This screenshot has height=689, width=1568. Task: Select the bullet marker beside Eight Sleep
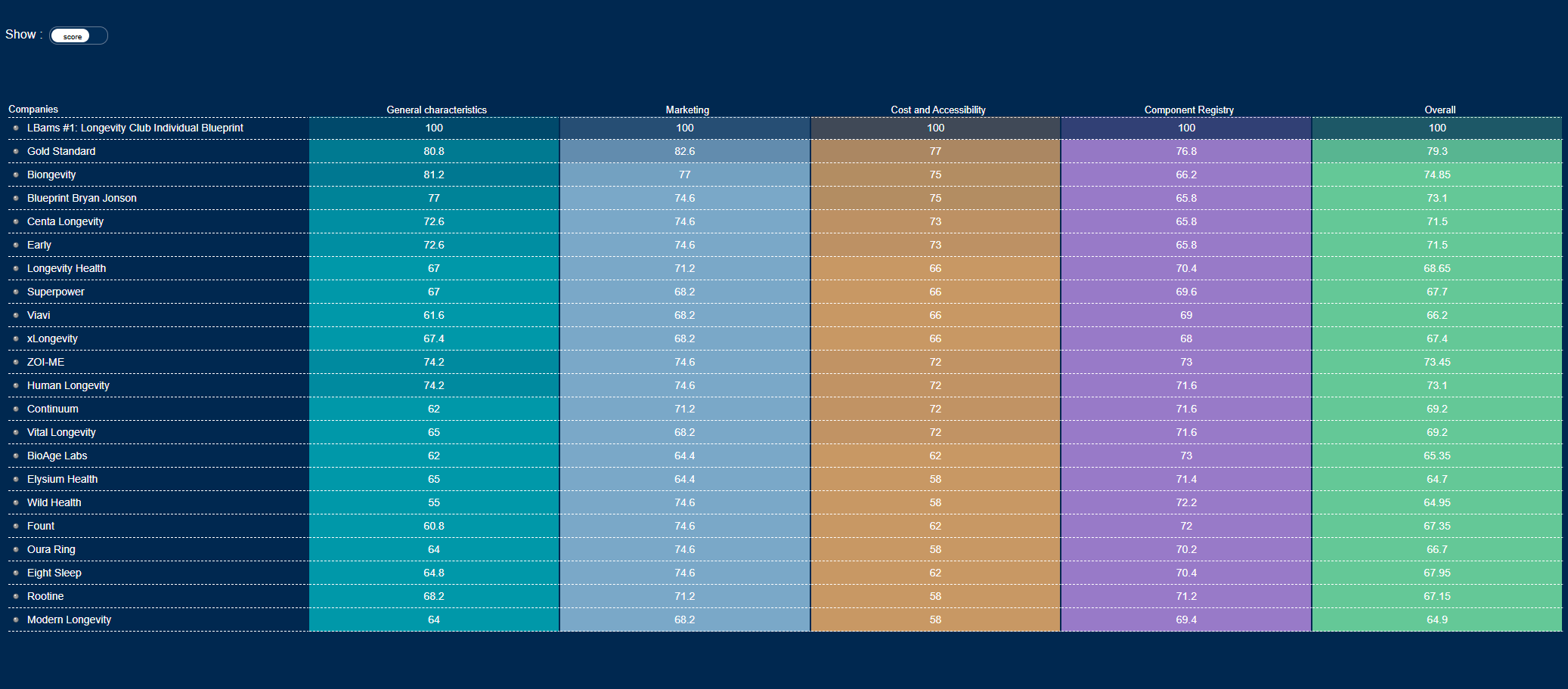coord(16,573)
